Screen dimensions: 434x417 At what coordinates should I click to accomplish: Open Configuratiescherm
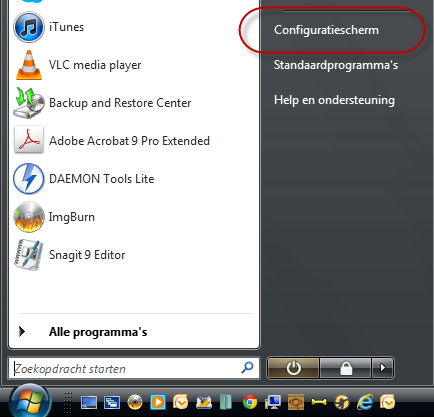(x=326, y=30)
